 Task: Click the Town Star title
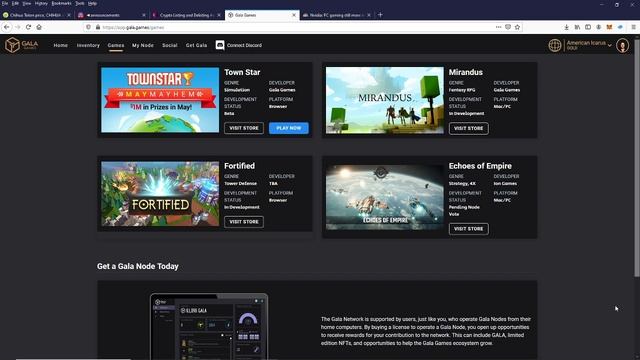[x=242, y=72]
